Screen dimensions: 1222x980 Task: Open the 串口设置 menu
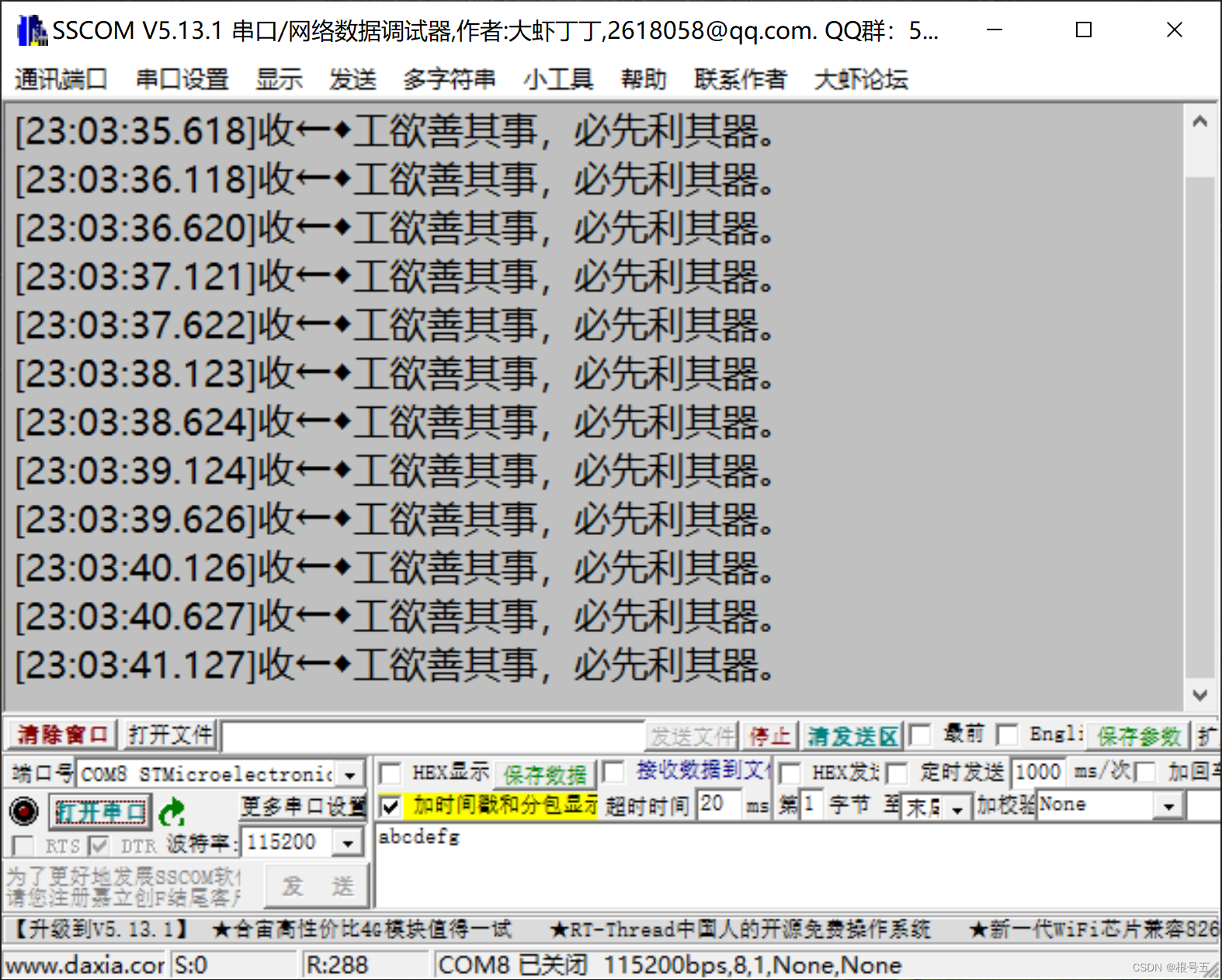(x=182, y=79)
